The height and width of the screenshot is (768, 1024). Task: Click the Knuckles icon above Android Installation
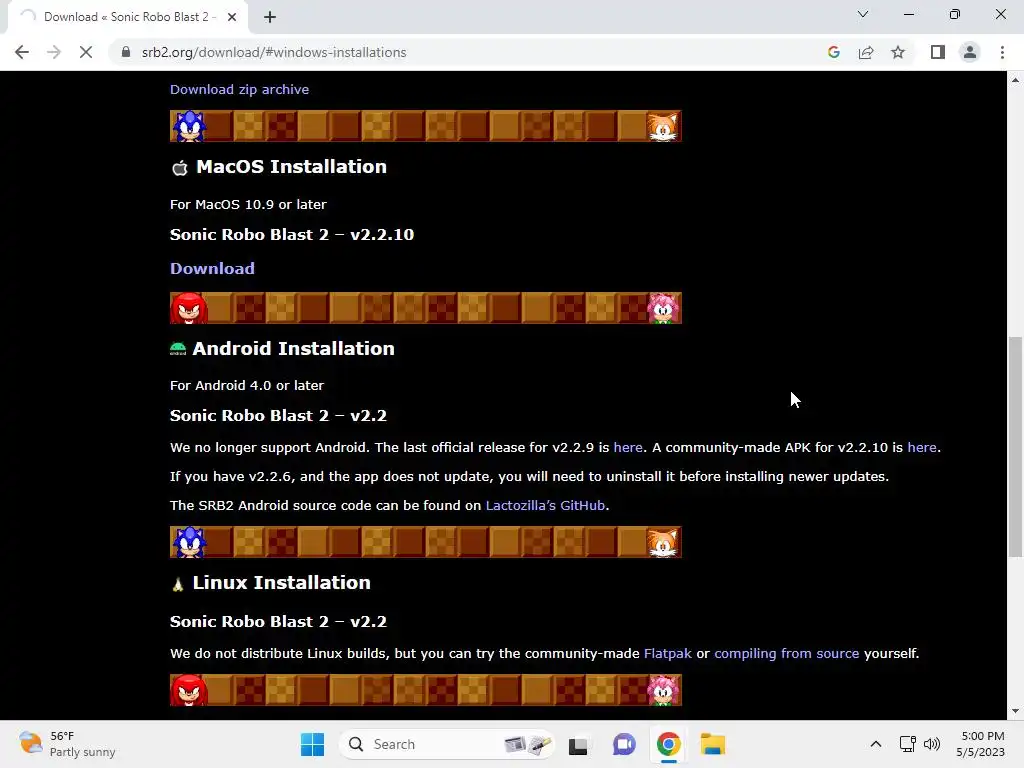point(189,308)
